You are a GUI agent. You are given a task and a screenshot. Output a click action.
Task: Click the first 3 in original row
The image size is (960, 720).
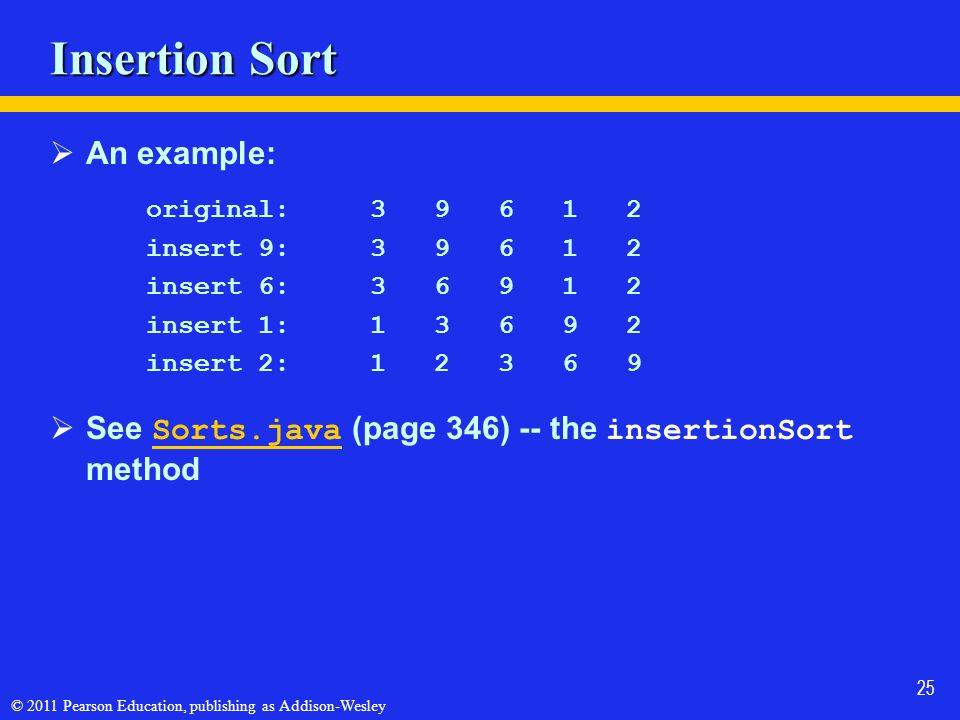click(378, 209)
